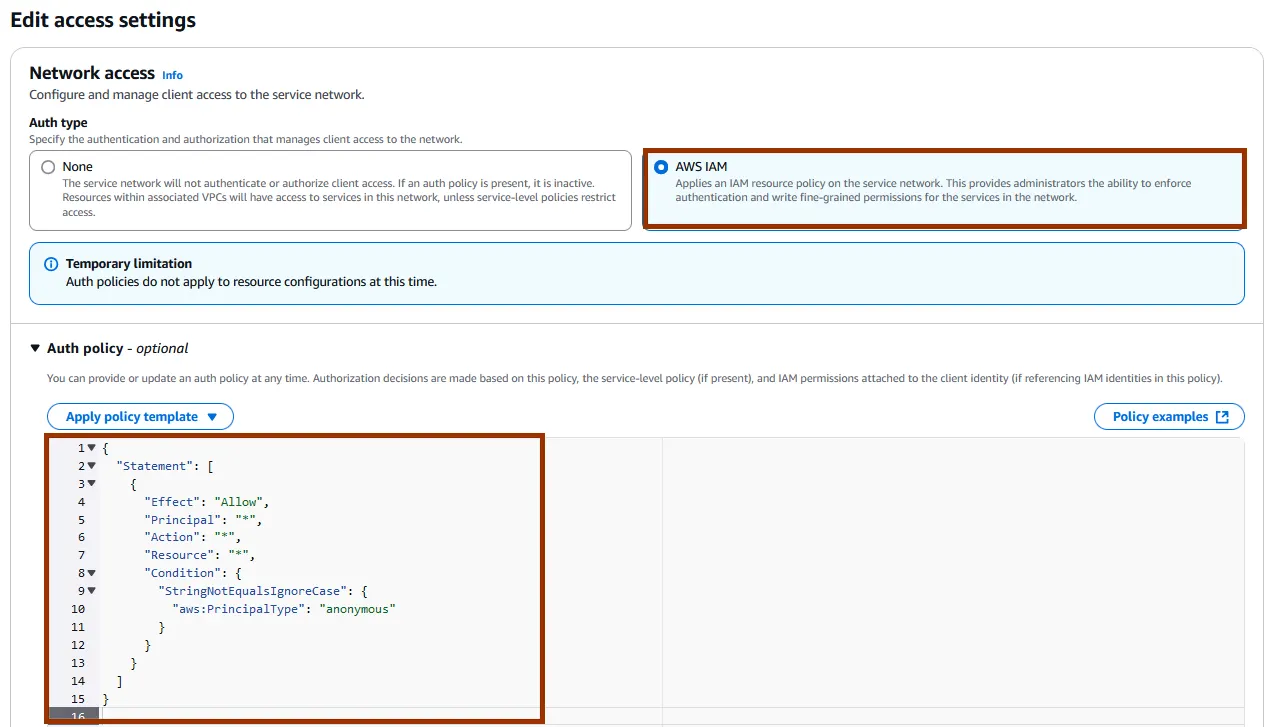
Task: Select the AWS IAM auth type option
Action: (x=661, y=167)
